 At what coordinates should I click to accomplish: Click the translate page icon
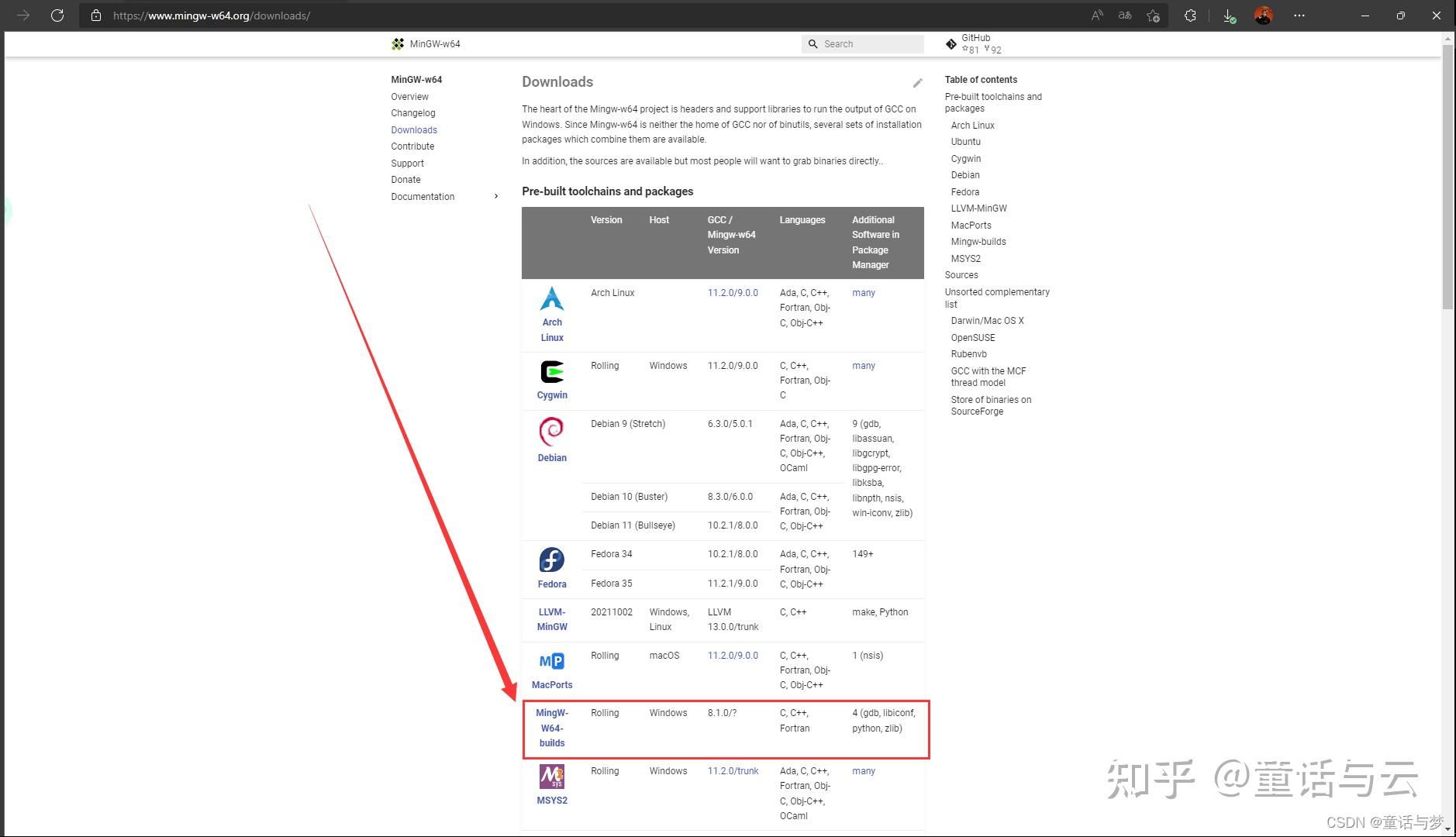pyautogui.click(x=1125, y=15)
